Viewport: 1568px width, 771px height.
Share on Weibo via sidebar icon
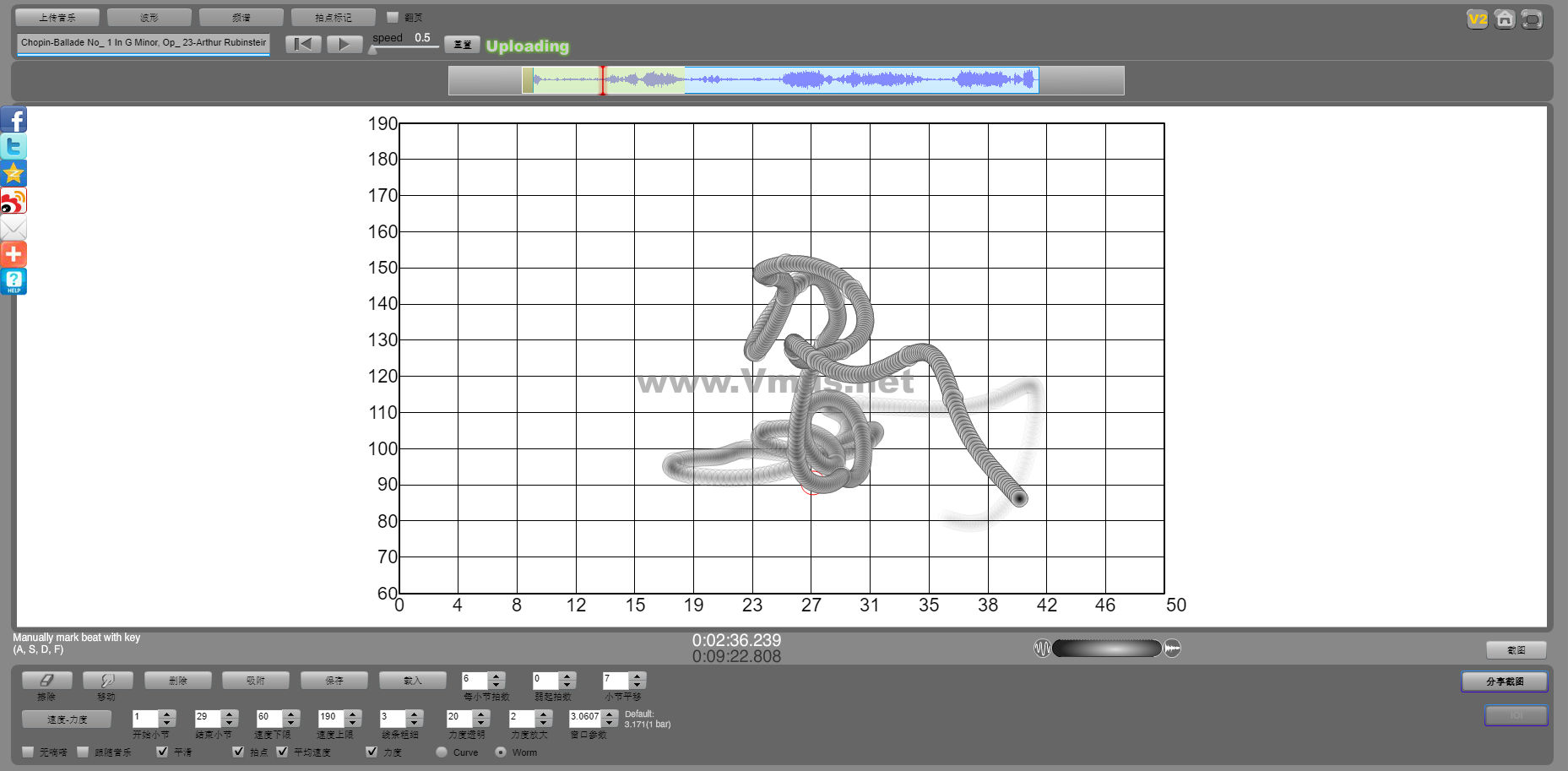(x=14, y=201)
